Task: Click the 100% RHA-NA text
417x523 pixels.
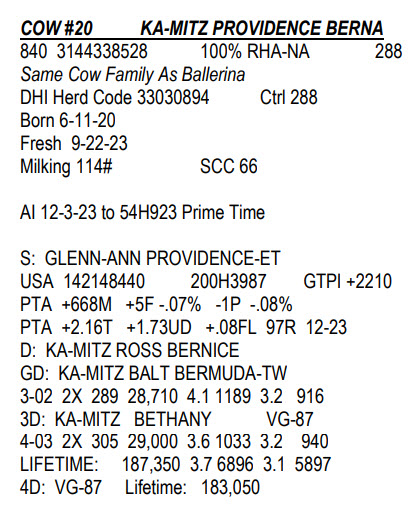Action: tap(255, 51)
